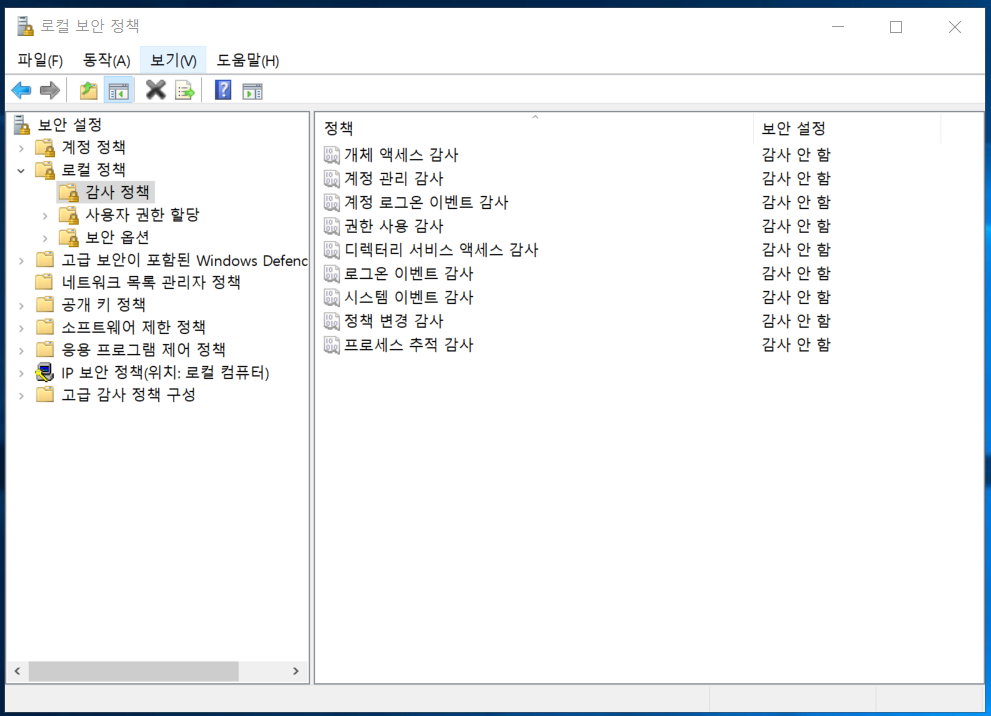Click the tree pane horizontal scrollbar thumb

134,671
